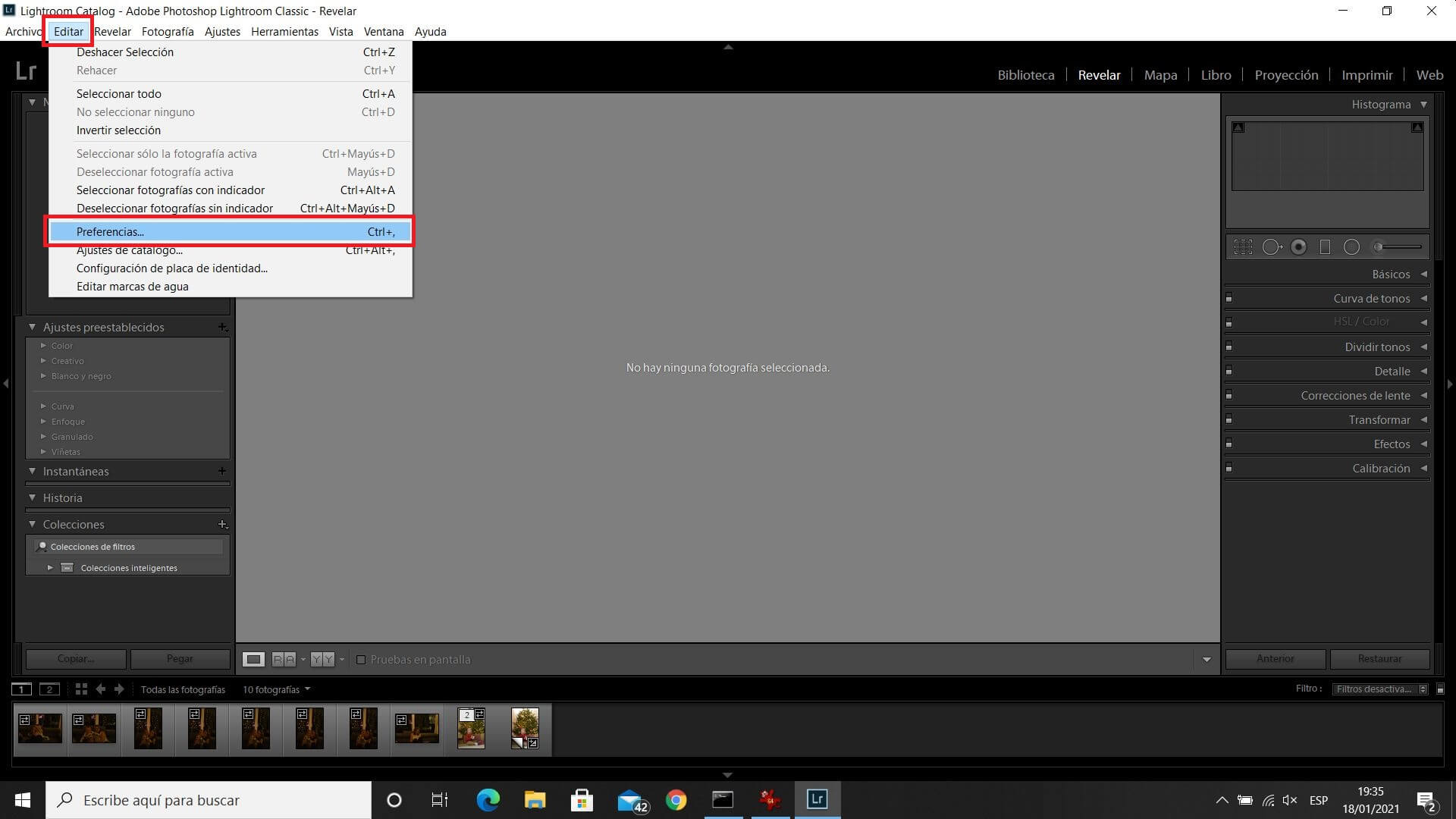Toggle Transformar panel switch
This screenshot has height=819, width=1456.
tap(1228, 419)
